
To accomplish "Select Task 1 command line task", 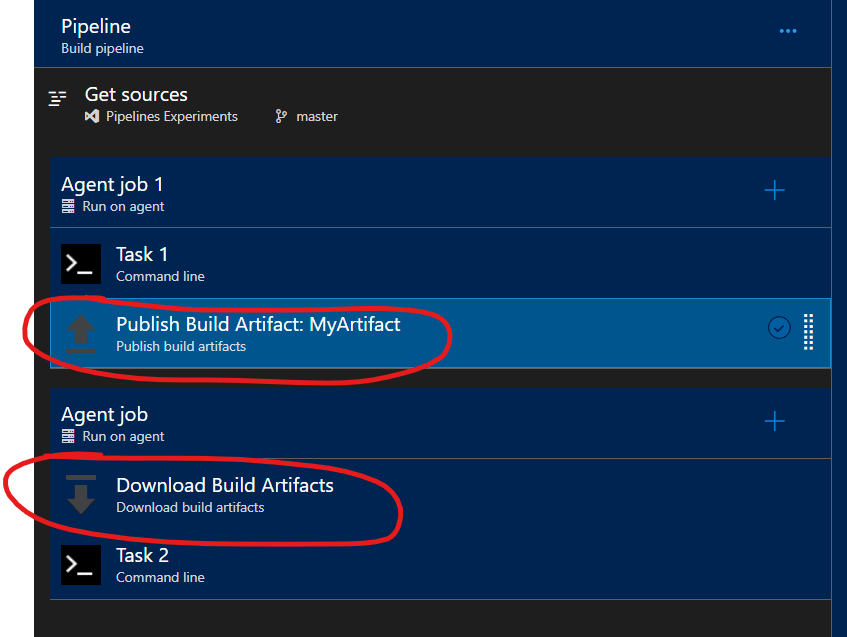I will pos(440,263).
